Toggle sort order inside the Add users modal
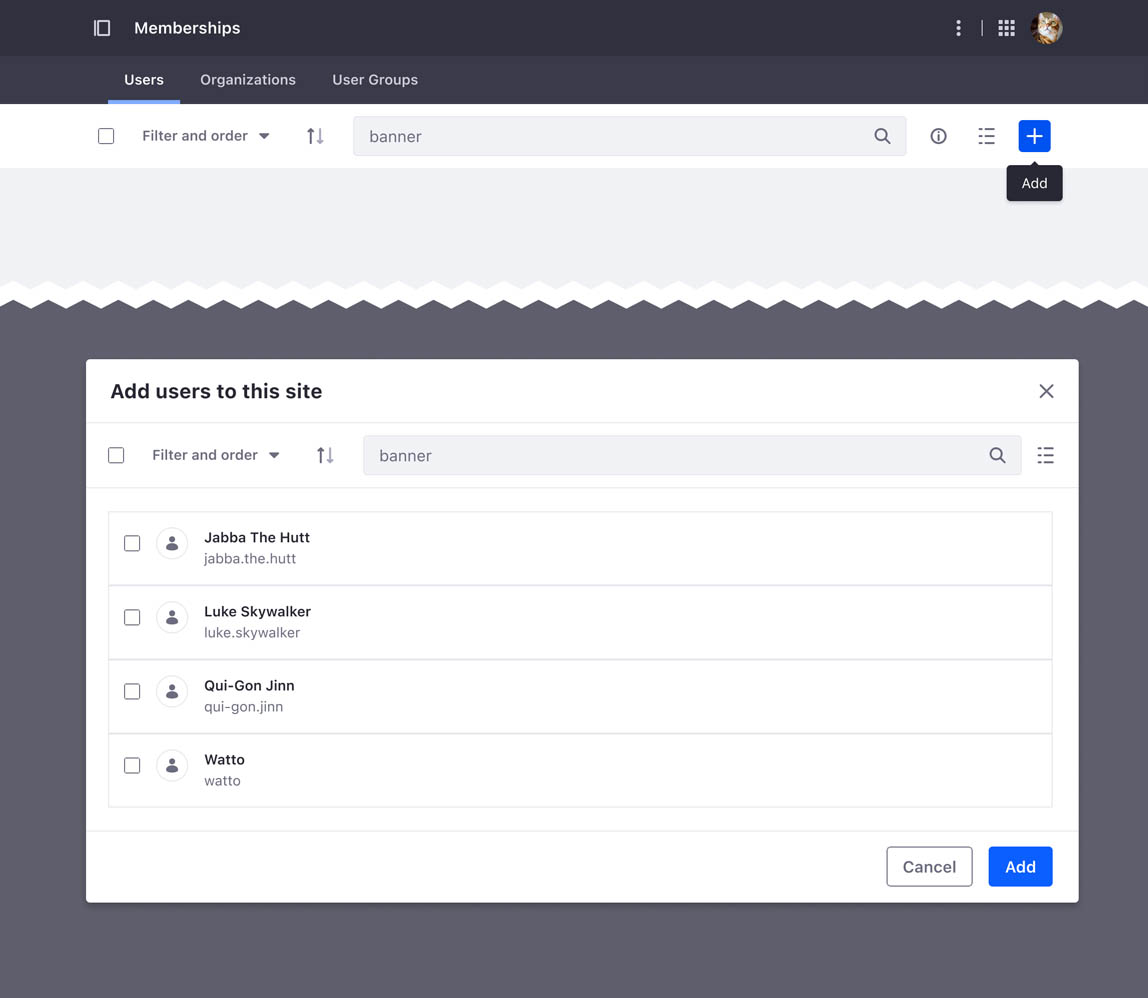The image size is (1148, 998). (325, 455)
